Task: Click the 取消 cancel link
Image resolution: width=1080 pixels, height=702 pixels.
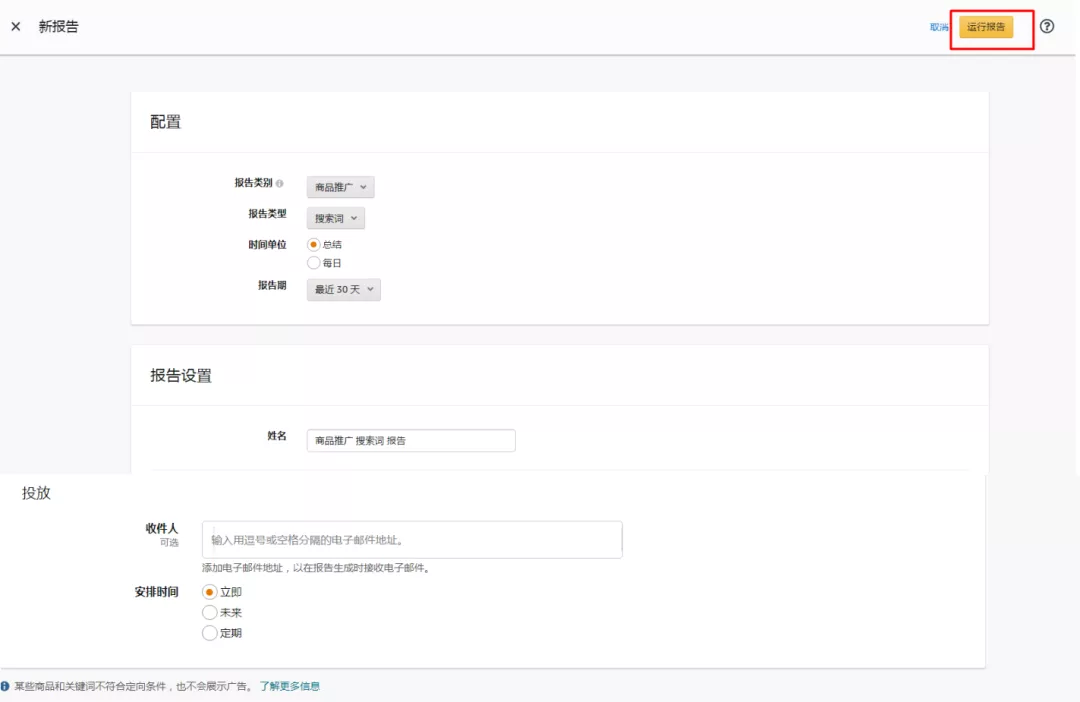Action: [x=937, y=27]
